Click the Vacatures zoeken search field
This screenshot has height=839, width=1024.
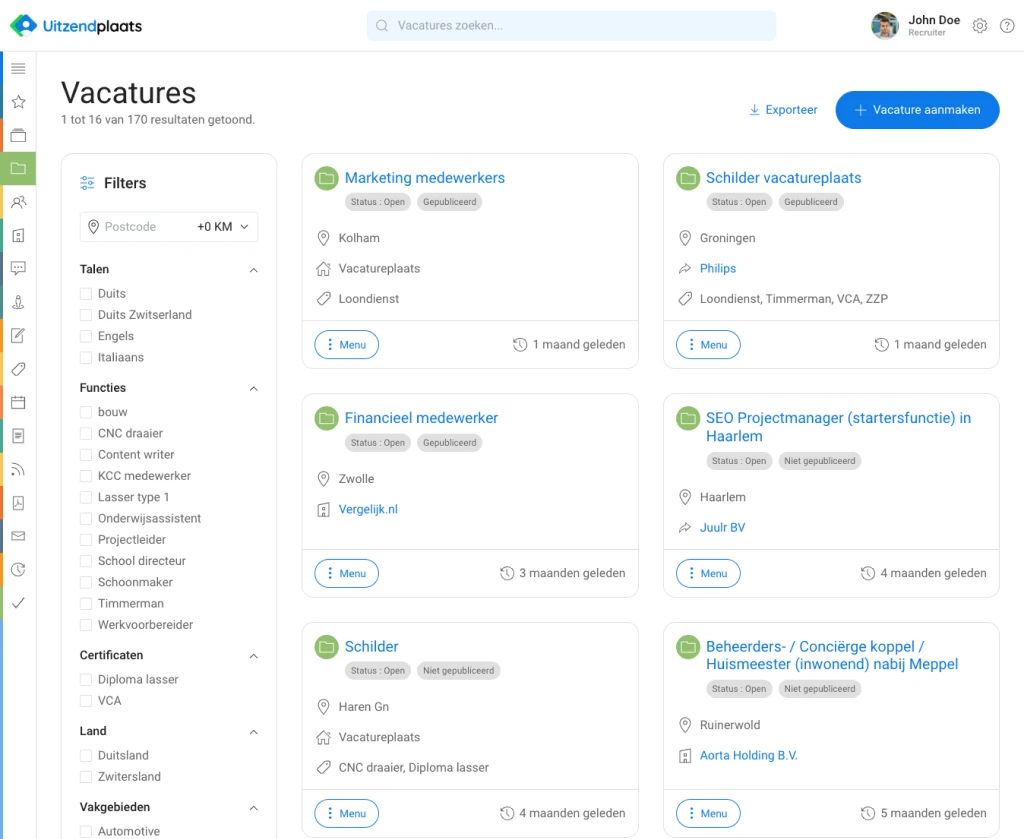(571, 26)
